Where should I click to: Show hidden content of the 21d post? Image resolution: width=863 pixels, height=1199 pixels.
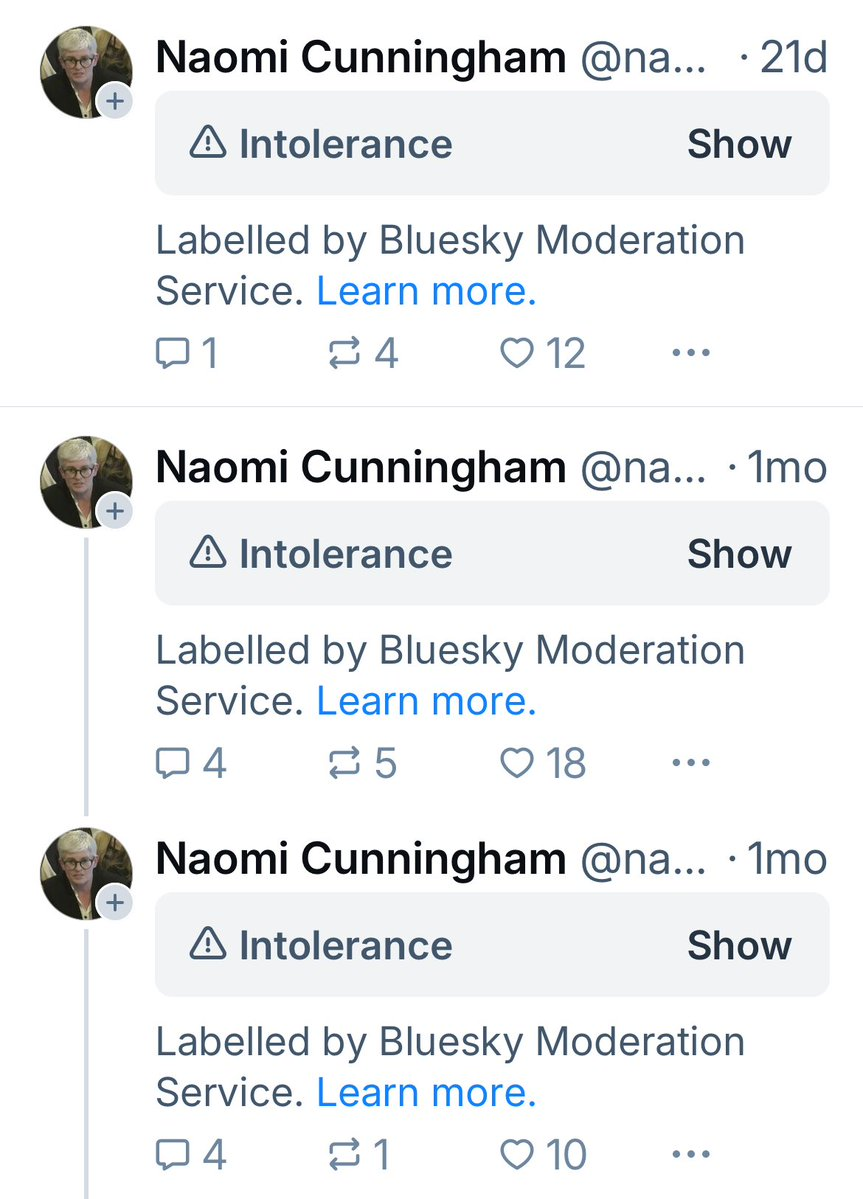[738, 144]
